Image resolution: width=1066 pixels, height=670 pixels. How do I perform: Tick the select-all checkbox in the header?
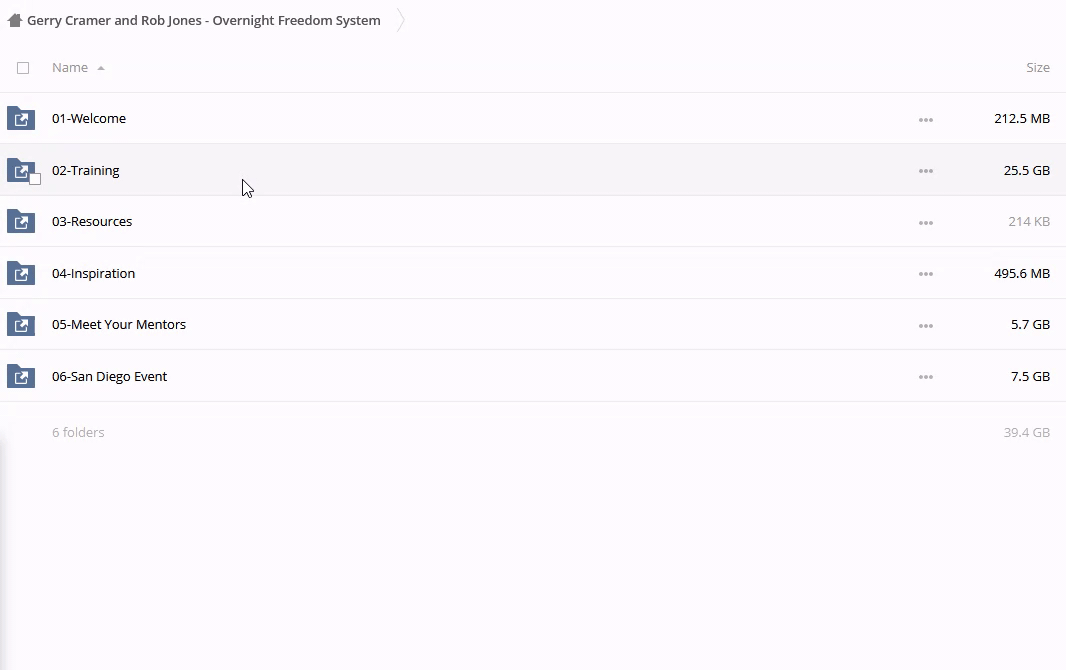coord(23,68)
